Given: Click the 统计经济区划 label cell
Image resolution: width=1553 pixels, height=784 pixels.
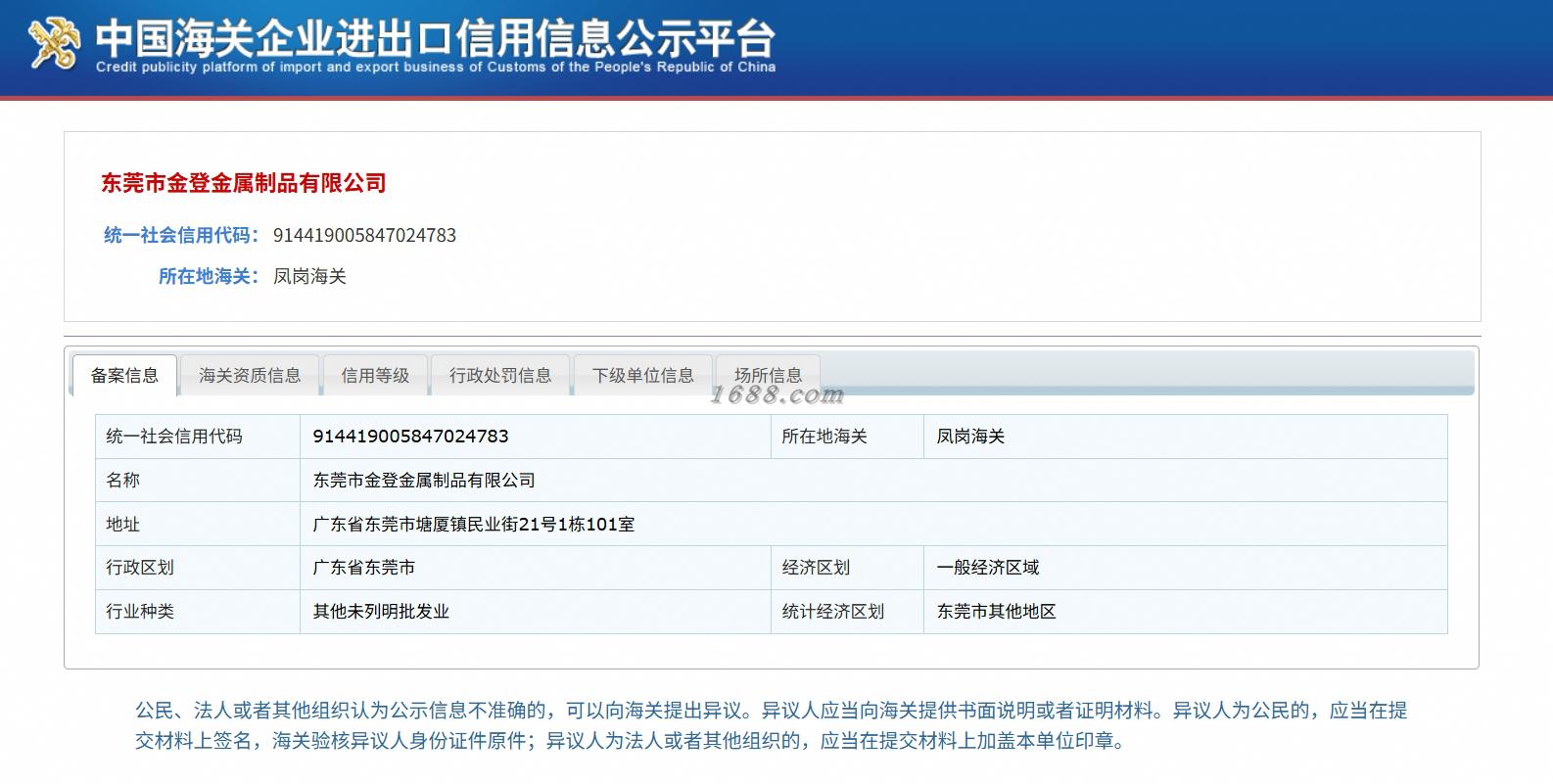Looking at the screenshot, I should pyautogui.click(x=847, y=612).
